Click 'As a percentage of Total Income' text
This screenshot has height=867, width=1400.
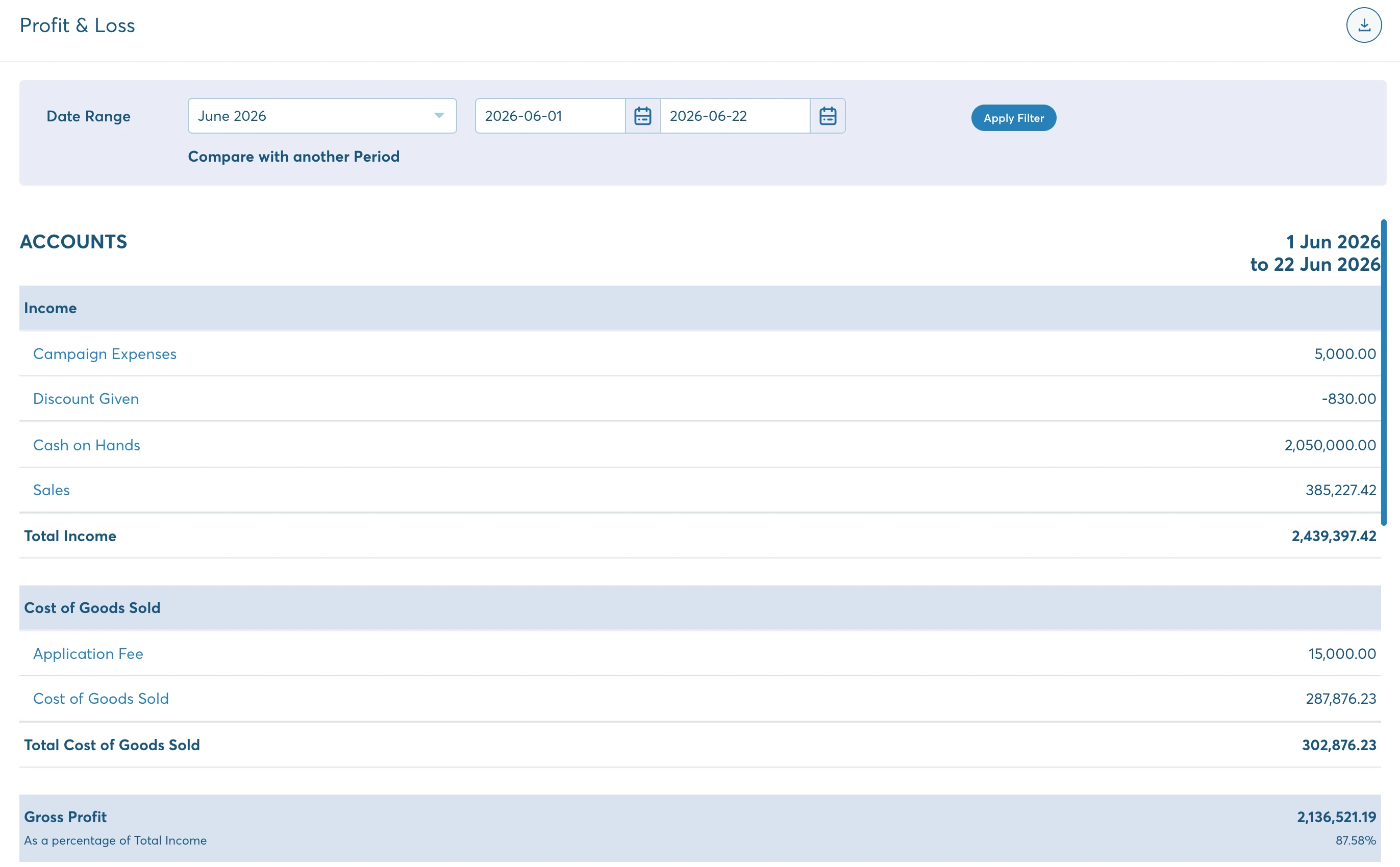(x=115, y=840)
